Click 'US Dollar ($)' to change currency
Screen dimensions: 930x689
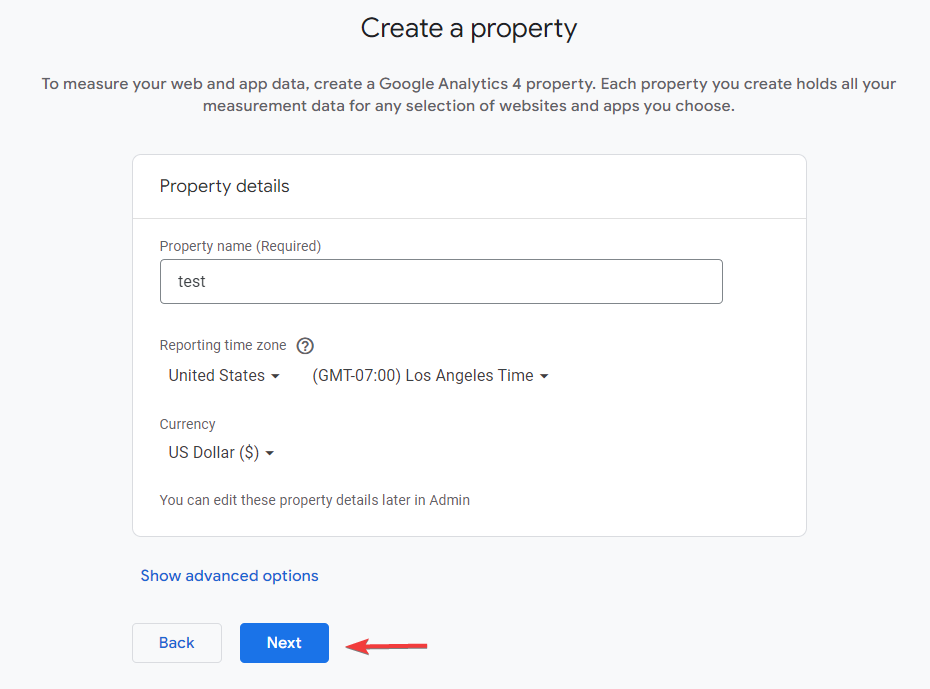[213, 452]
